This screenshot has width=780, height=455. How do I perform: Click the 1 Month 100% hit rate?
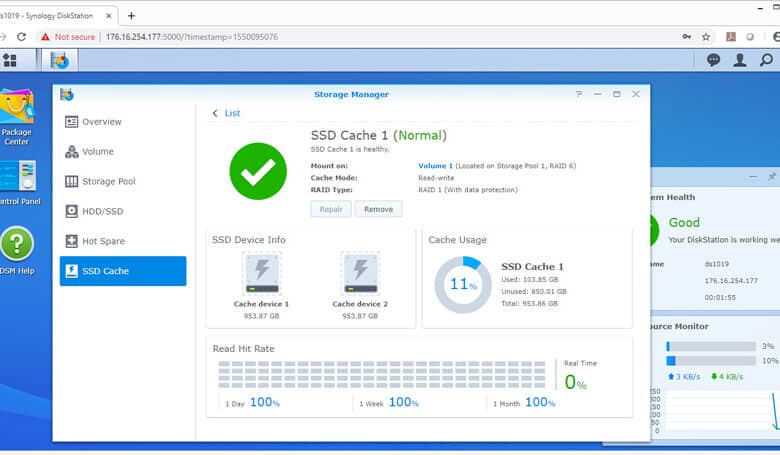pos(524,402)
